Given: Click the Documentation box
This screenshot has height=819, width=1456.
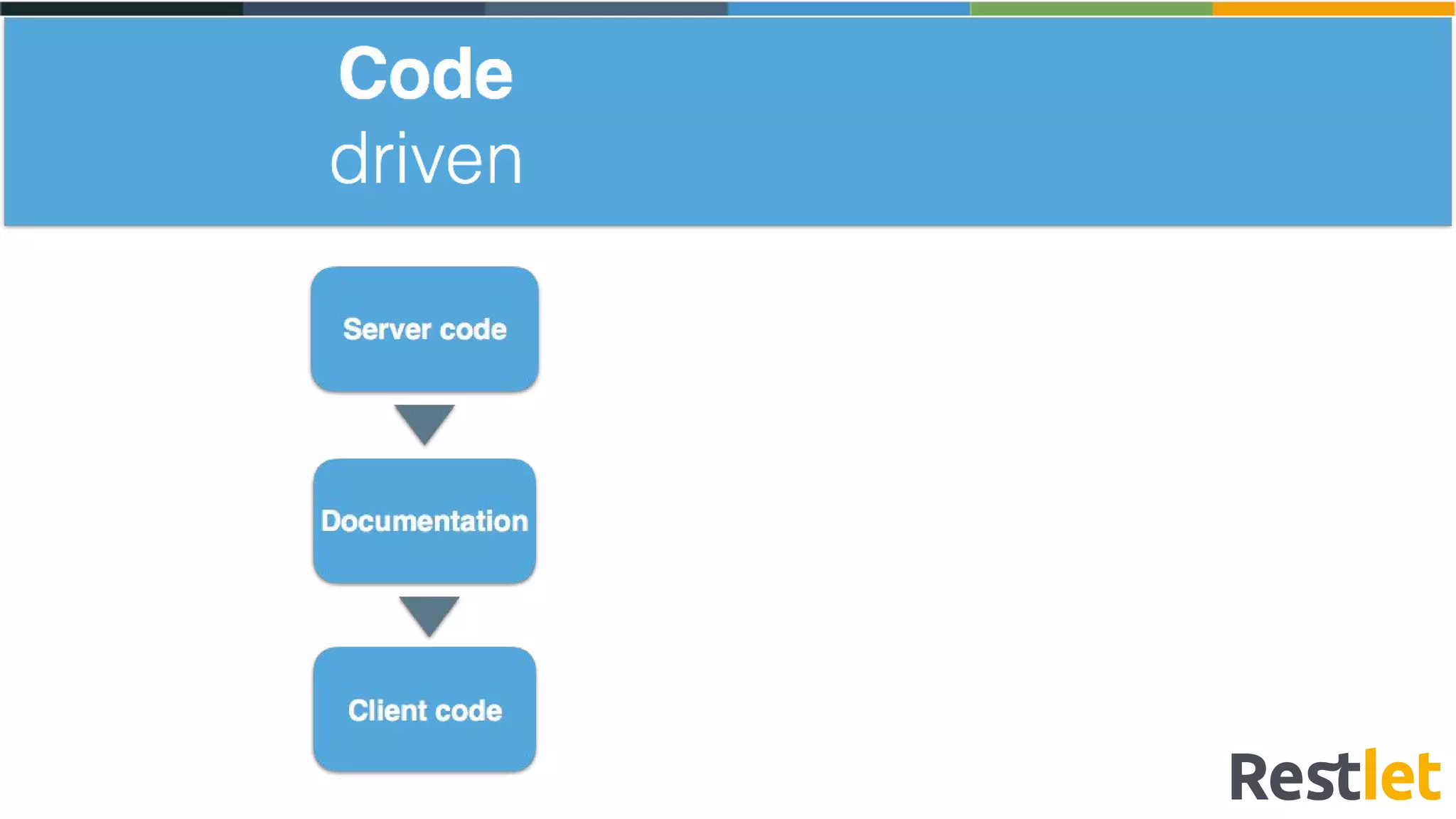Looking at the screenshot, I should click(x=424, y=521).
